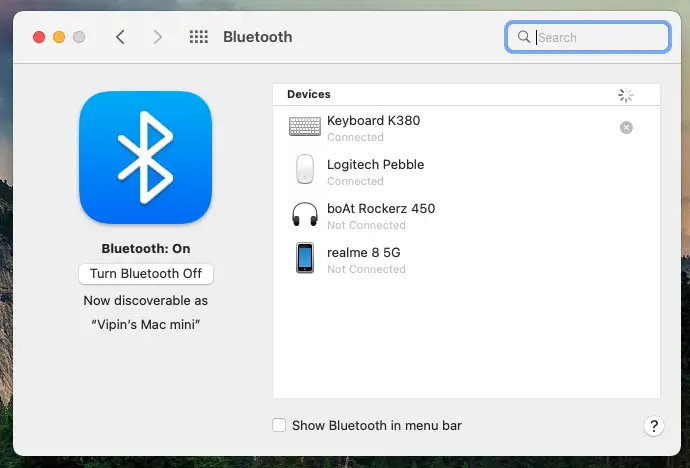The height and width of the screenshot is (468, 690).
Task: Open the help question mark button
Action: pos(654,426)
